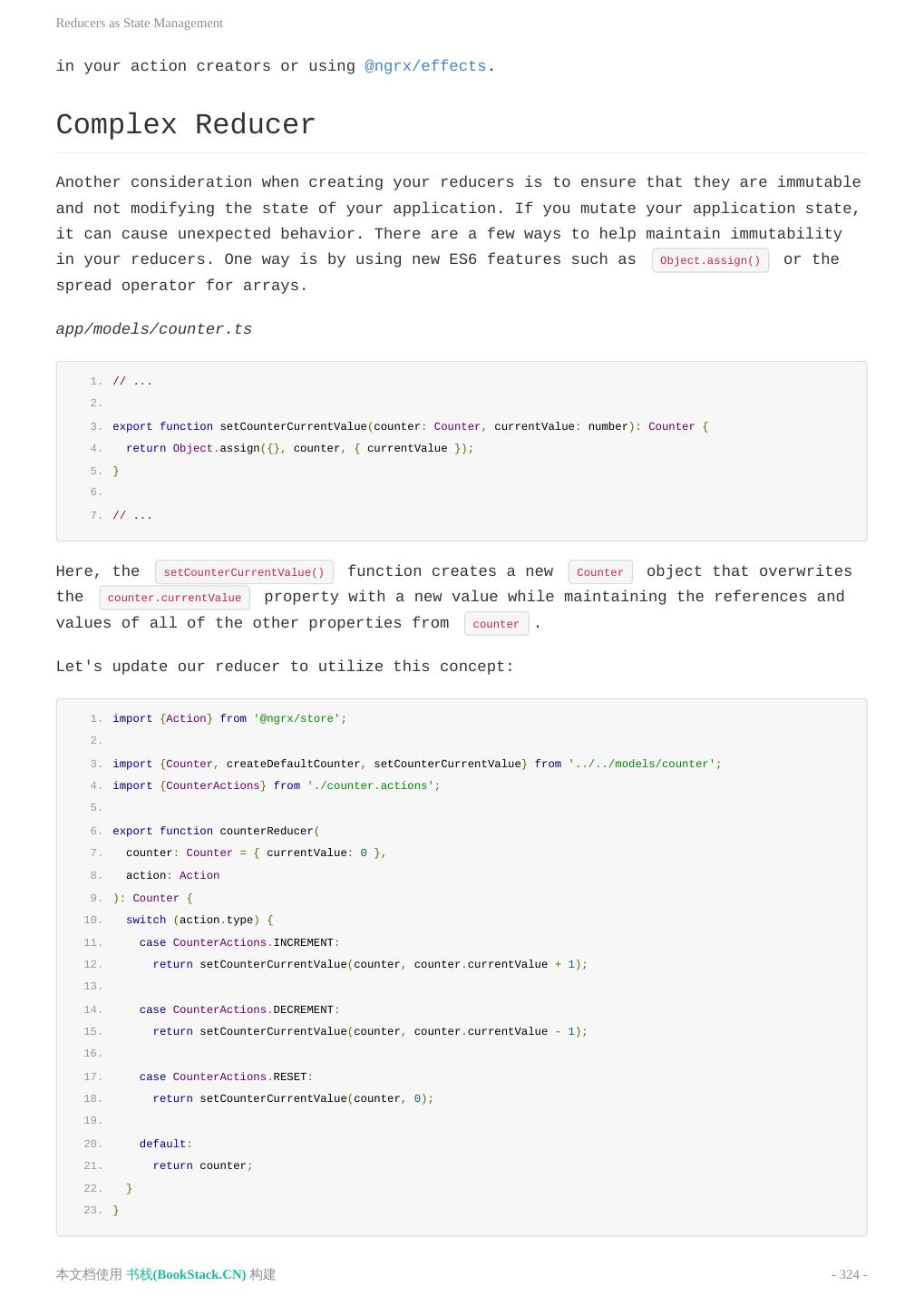
Task: Click the Object.assign() inline code tag
Action: click(x=710, y=260)
